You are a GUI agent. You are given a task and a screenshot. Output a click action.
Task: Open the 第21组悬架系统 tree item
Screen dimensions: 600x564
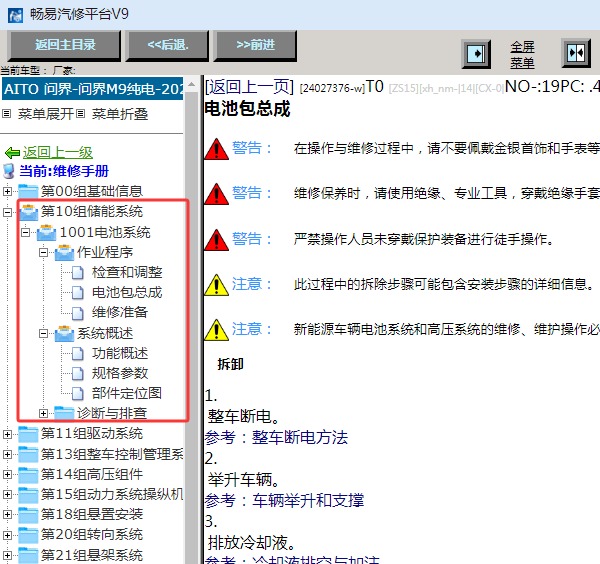point(91,555)
